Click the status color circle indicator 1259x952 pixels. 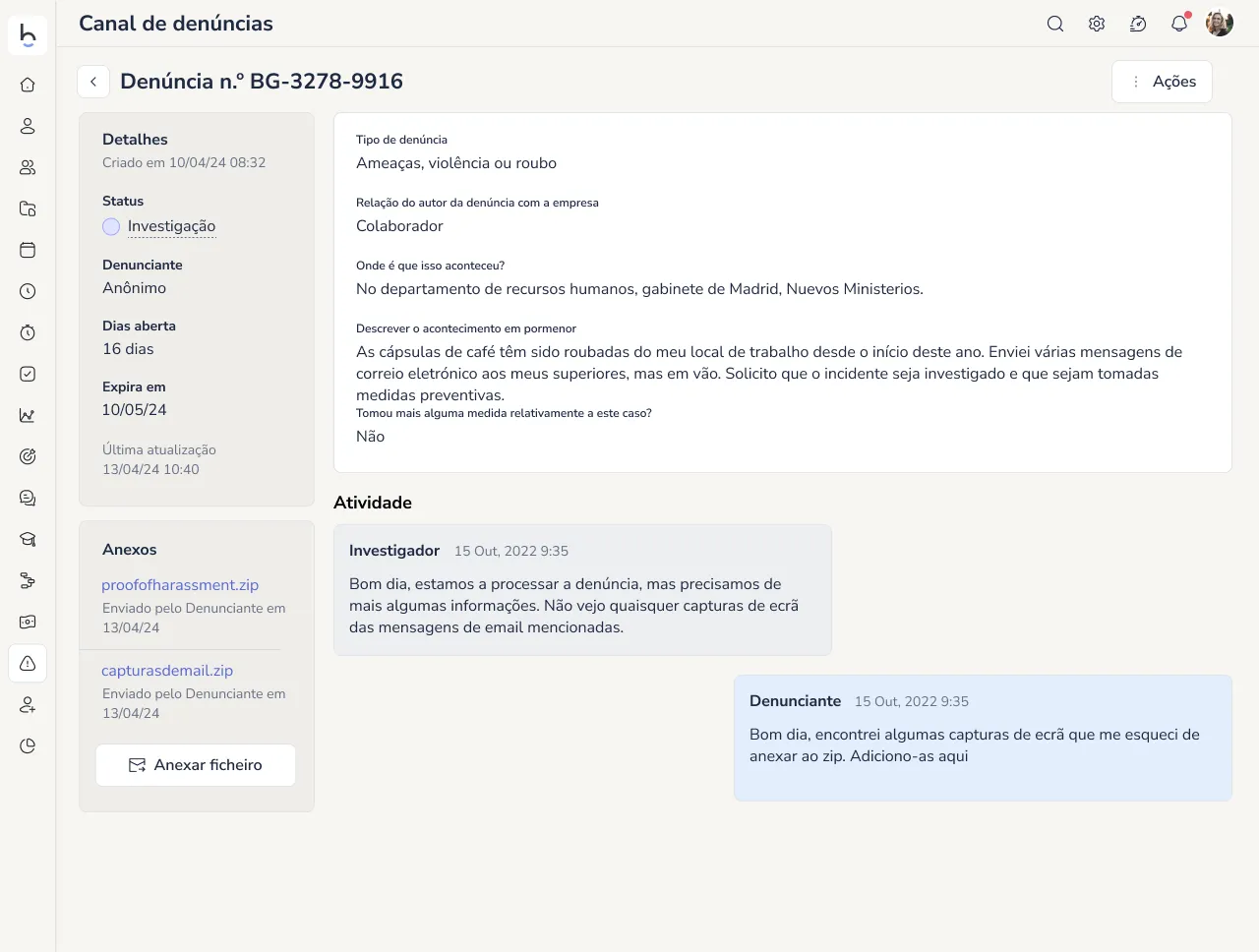coord(111,227)
